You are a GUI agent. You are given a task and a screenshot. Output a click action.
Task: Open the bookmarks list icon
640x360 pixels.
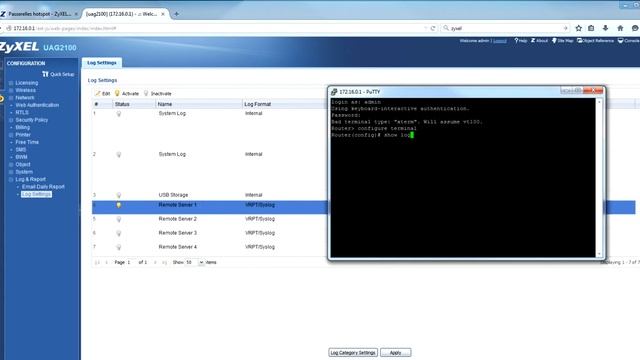[591, 28]
